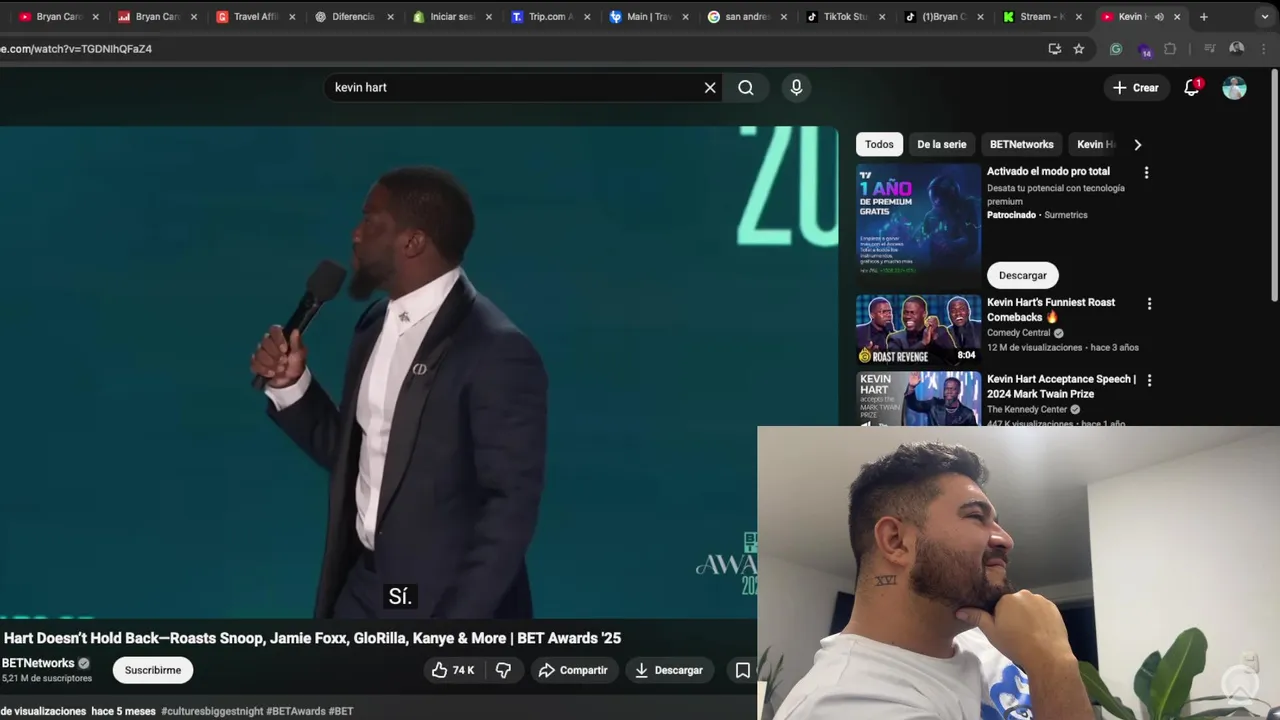The image size is (1280, 720).
Task: Save video using the bookmark icon
Action: (x=742, y=670)
